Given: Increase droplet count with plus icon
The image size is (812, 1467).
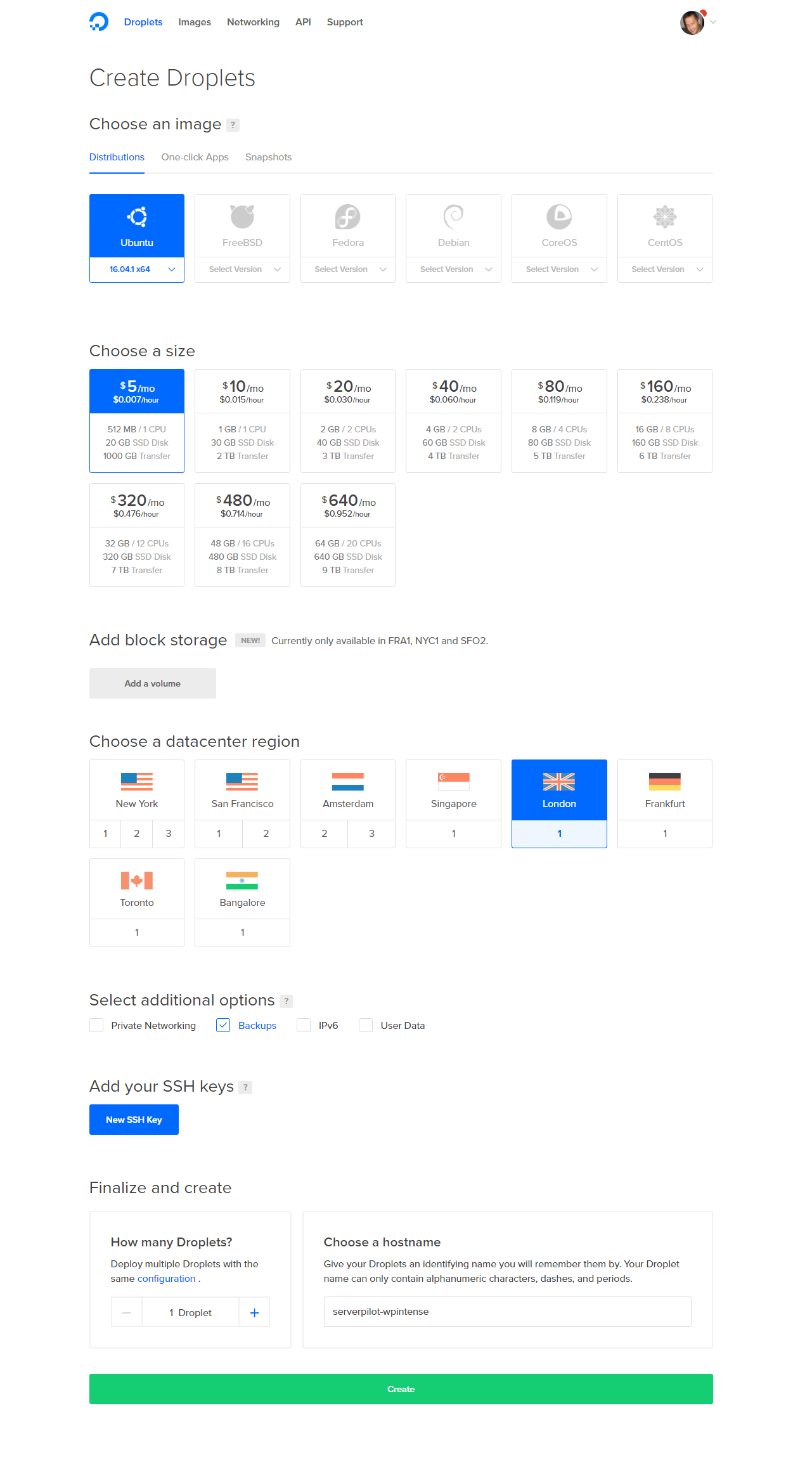Looking at the screenshot, I should click(254, 1312).
